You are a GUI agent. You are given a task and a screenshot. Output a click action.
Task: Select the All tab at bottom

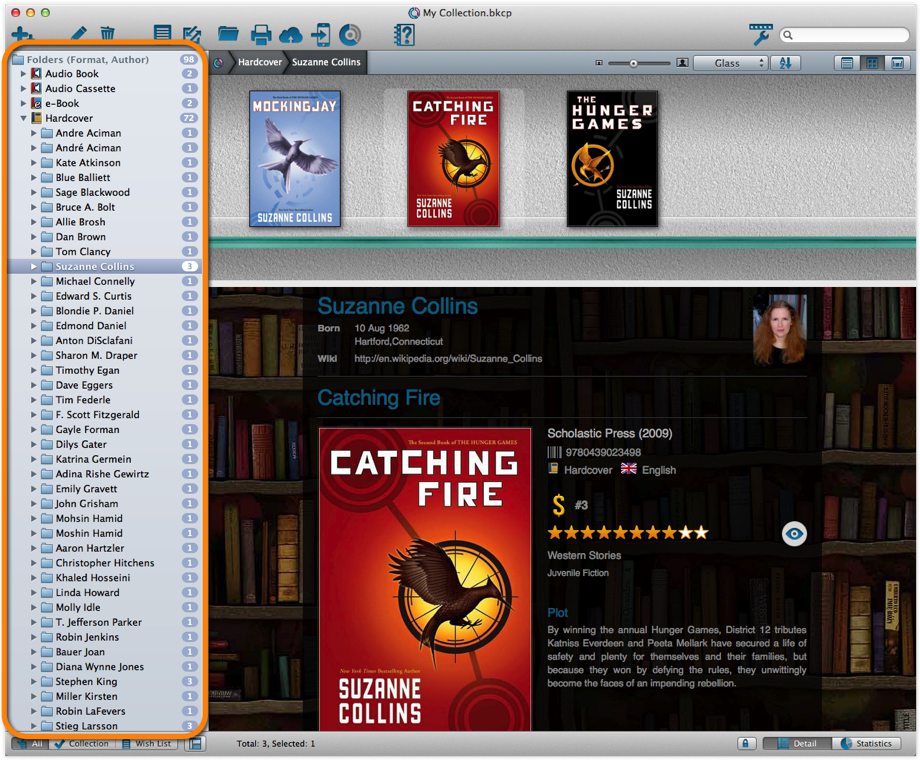click(31, 744)
